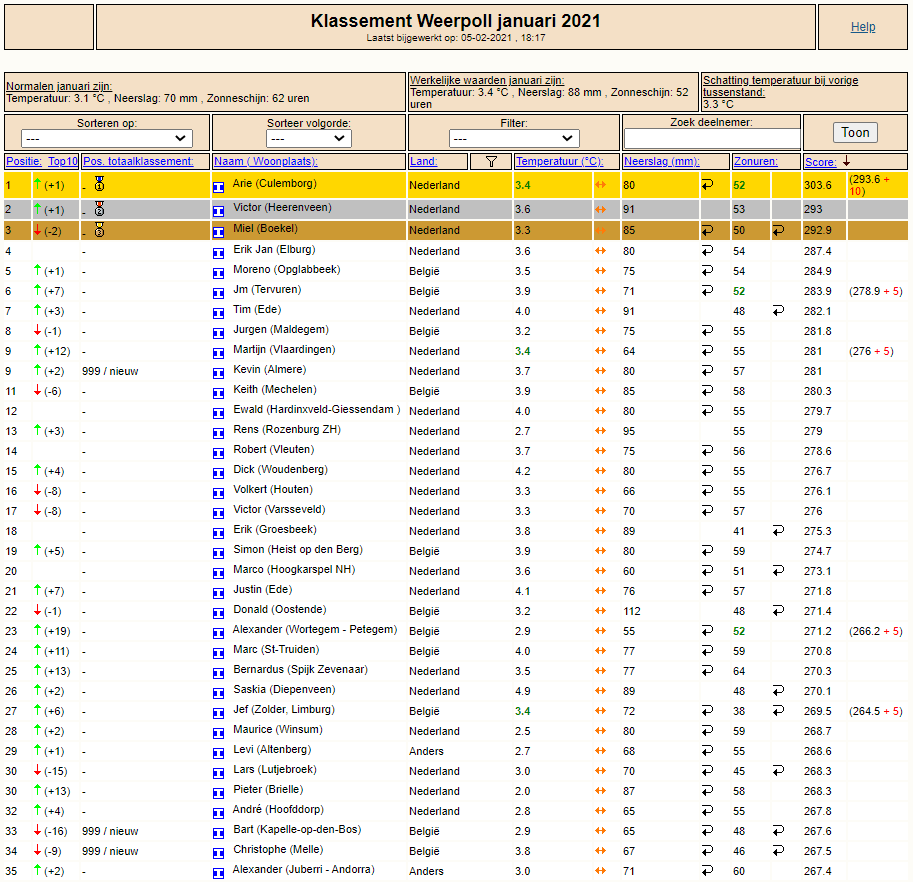Click the 'Zoek deelnemer' search field
The height and width of the screenshot is (882, 913).
click(x=712, y=139)
